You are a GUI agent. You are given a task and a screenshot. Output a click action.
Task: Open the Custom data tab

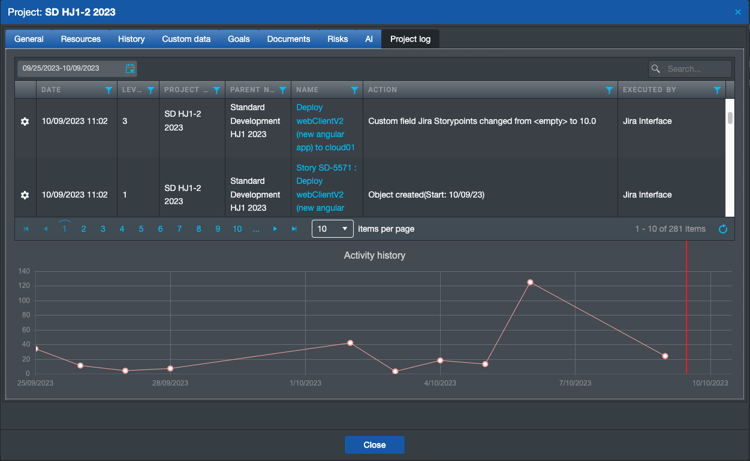click(x=186, y=39)
